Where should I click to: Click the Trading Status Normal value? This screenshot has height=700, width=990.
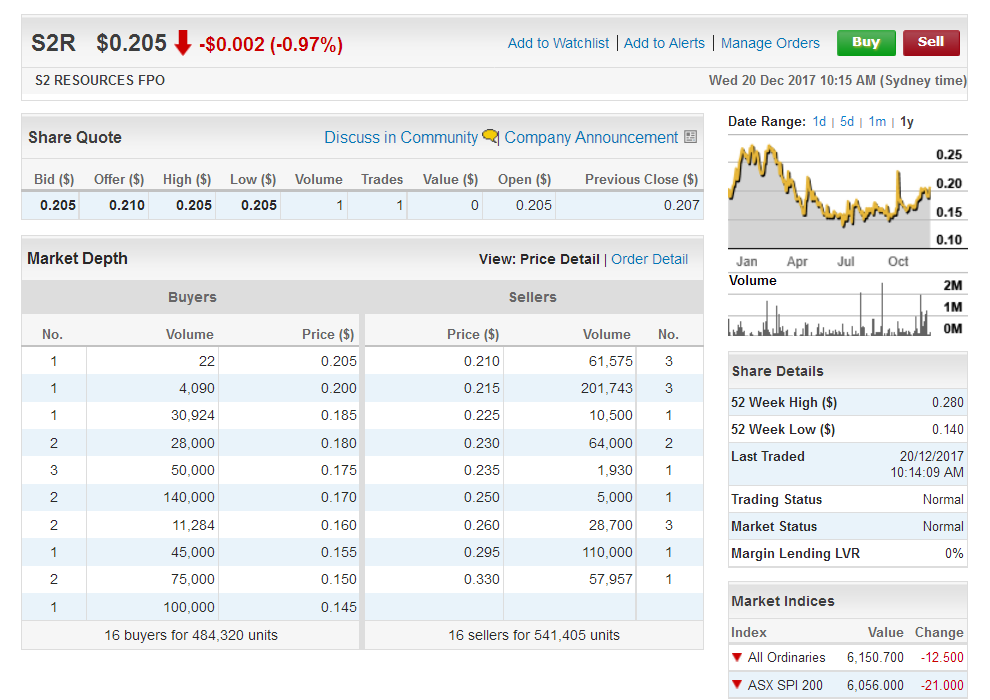943,500
